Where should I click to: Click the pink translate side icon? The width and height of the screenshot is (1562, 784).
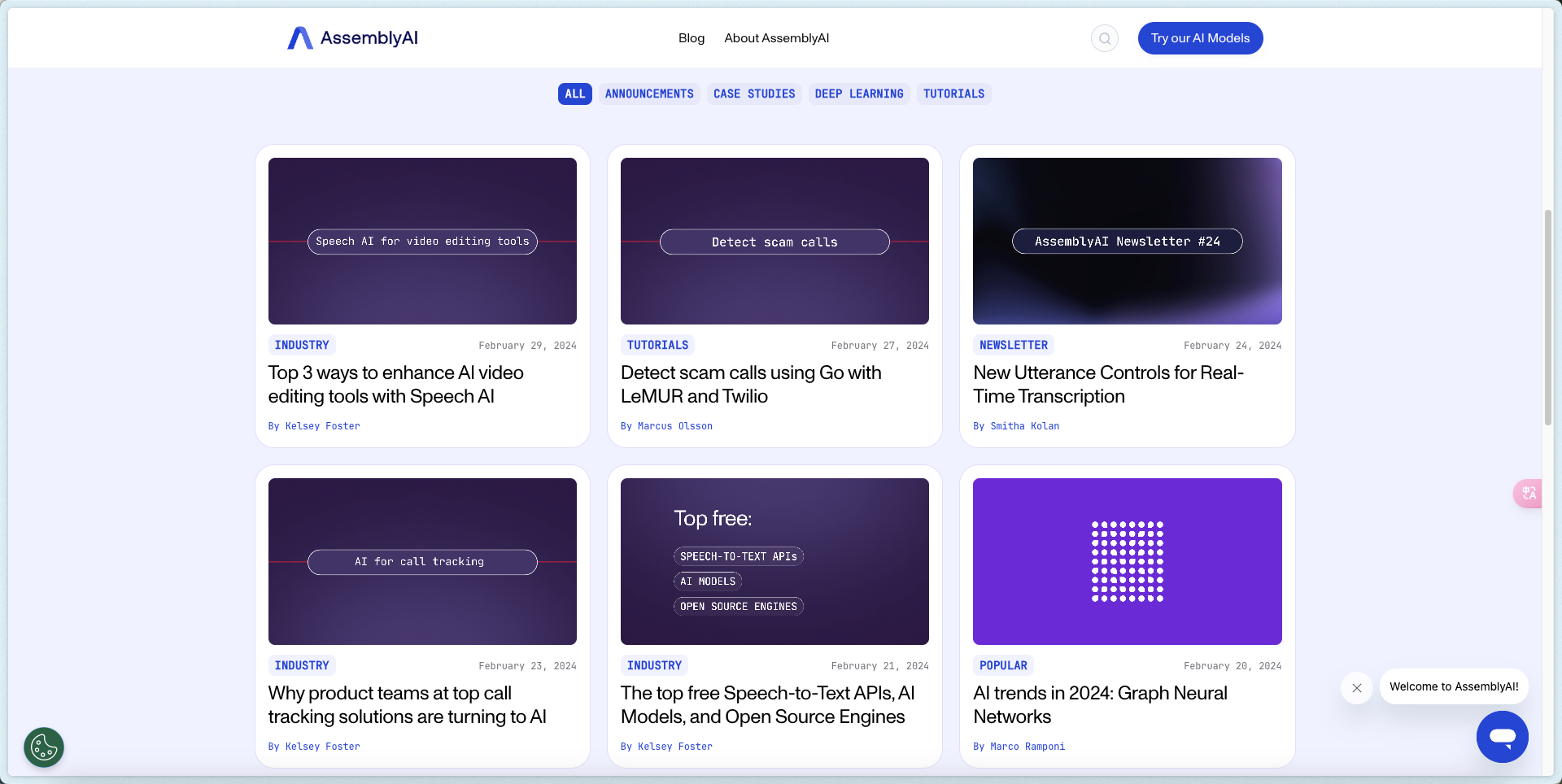coord(1528,494)
